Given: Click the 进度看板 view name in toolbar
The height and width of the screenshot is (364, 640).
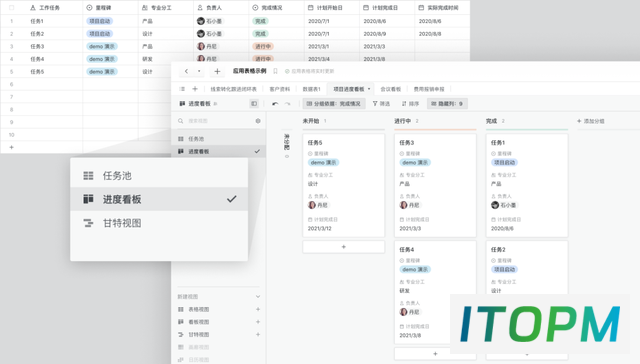Looking at the screenshot, I should click(199, 104).
